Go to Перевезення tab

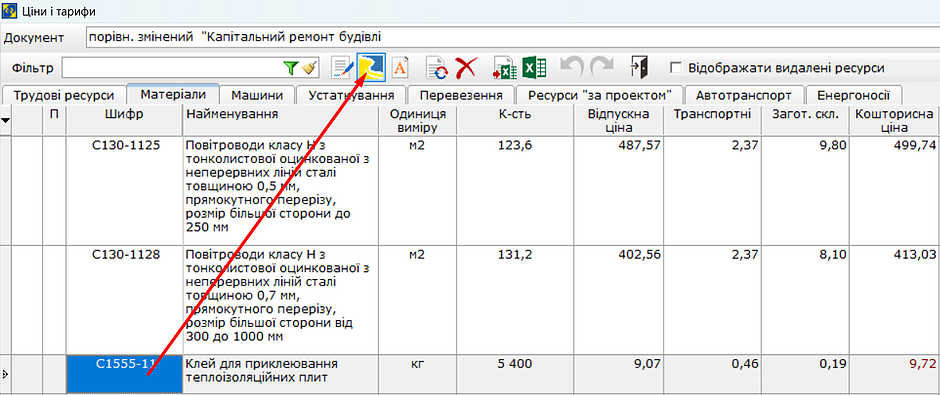click(460, 96)
